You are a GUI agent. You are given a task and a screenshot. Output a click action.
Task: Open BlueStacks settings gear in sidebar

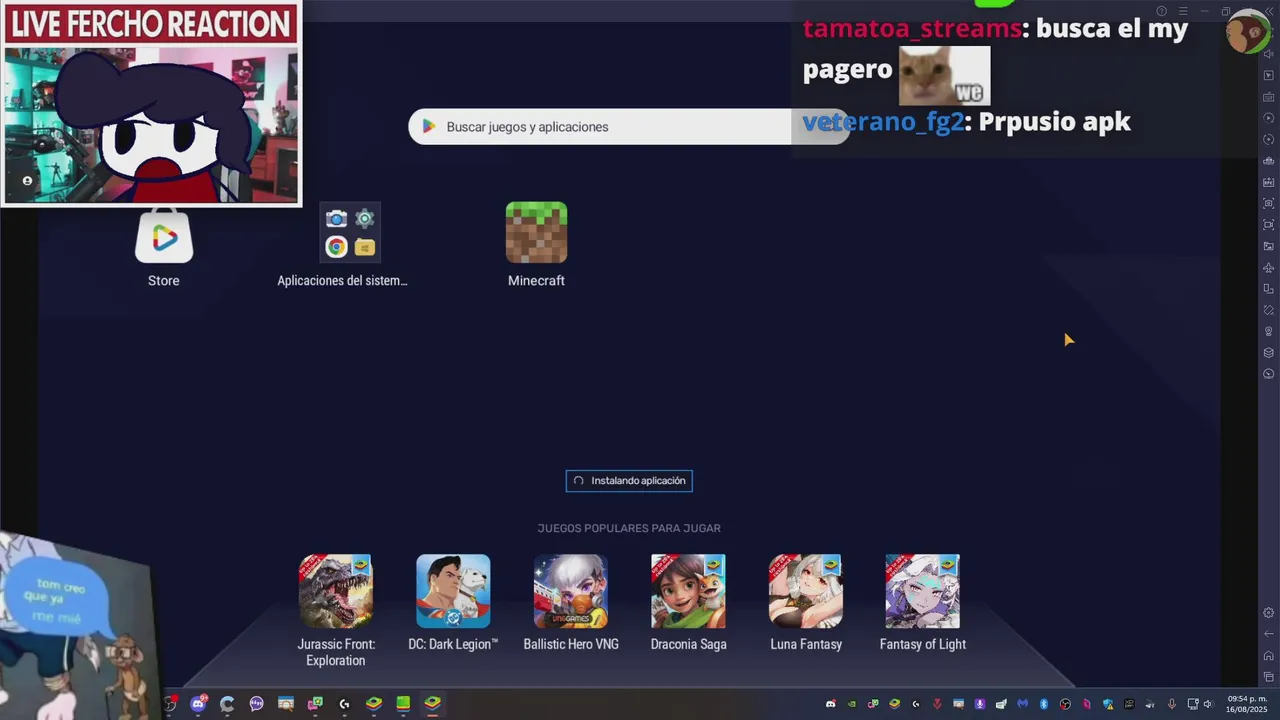click(1269, 613)
